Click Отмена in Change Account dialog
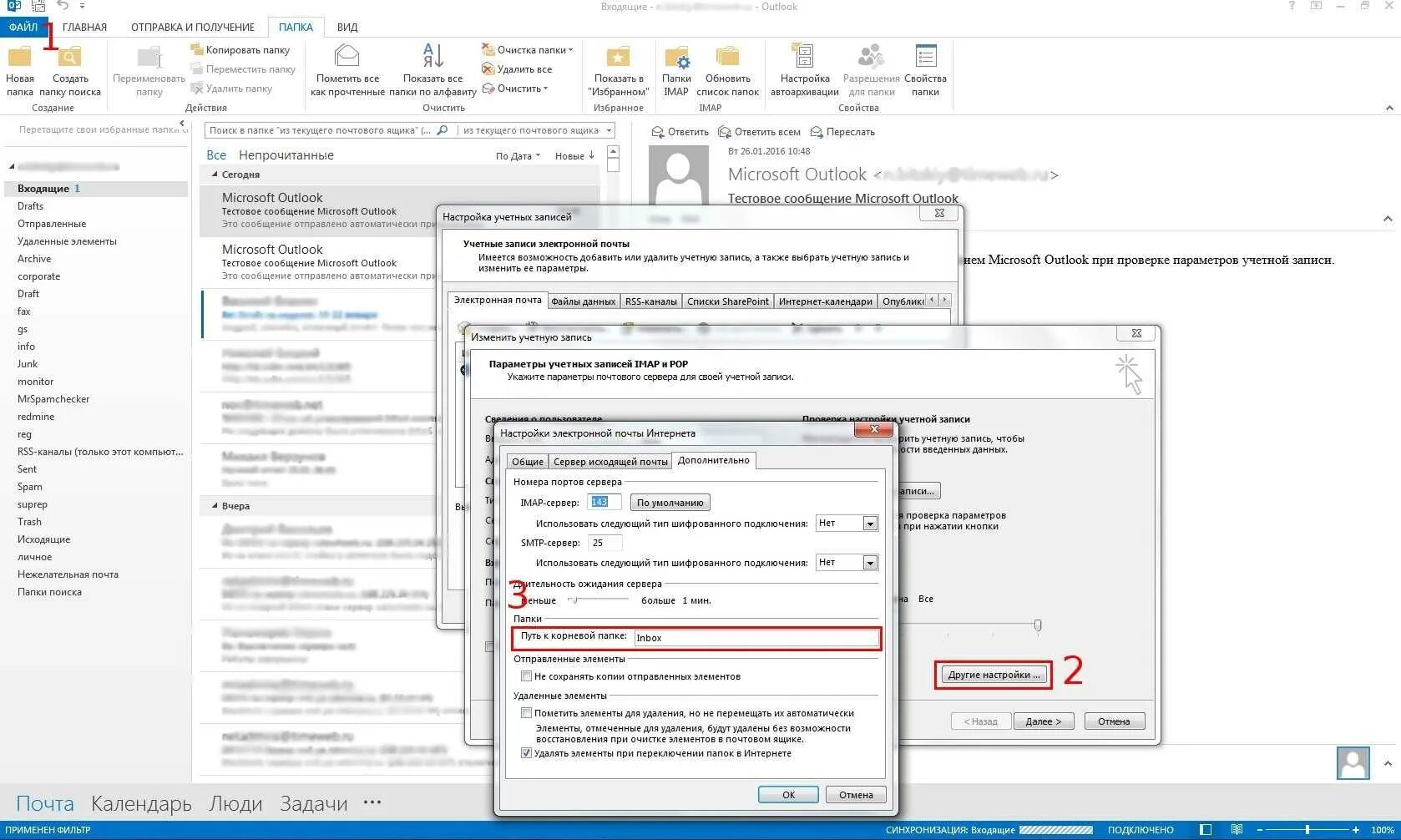1401x840 pixels. pos(1114,721)
